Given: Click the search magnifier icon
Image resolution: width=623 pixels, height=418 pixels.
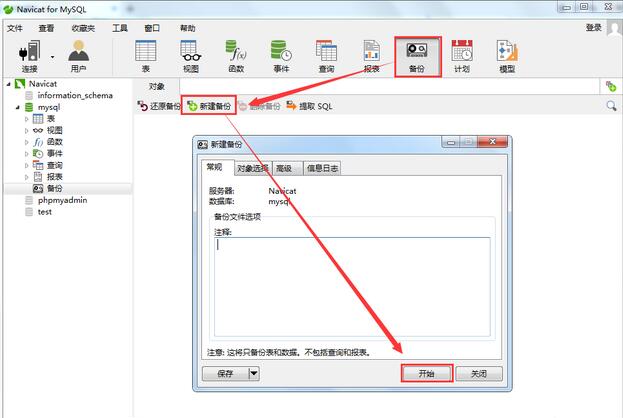Looking at the screenshot, I should [611, 106].
